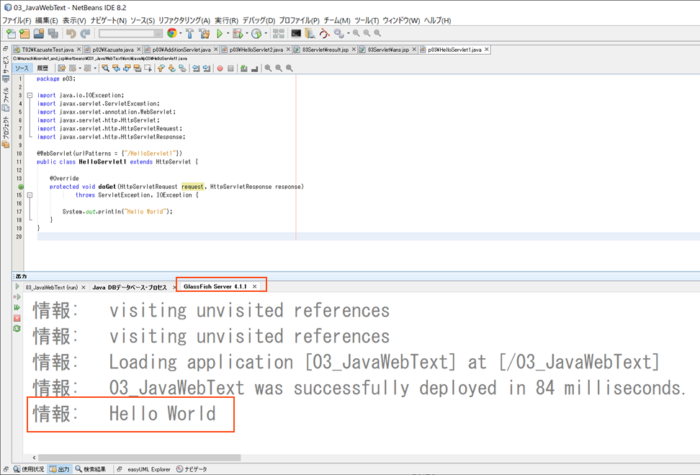Click the Chrome browser icon in toolbar
The height and width of the screenshot is (475, 700).
click(172, 33)
